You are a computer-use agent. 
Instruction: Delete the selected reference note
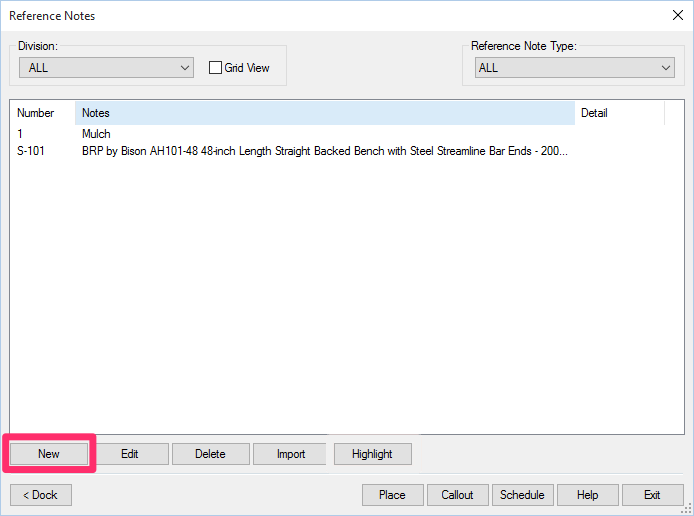pos(211,454)
